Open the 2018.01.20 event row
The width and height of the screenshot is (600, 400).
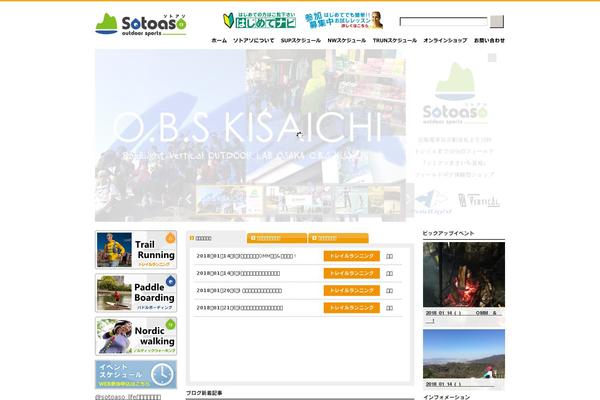[239, 291]
